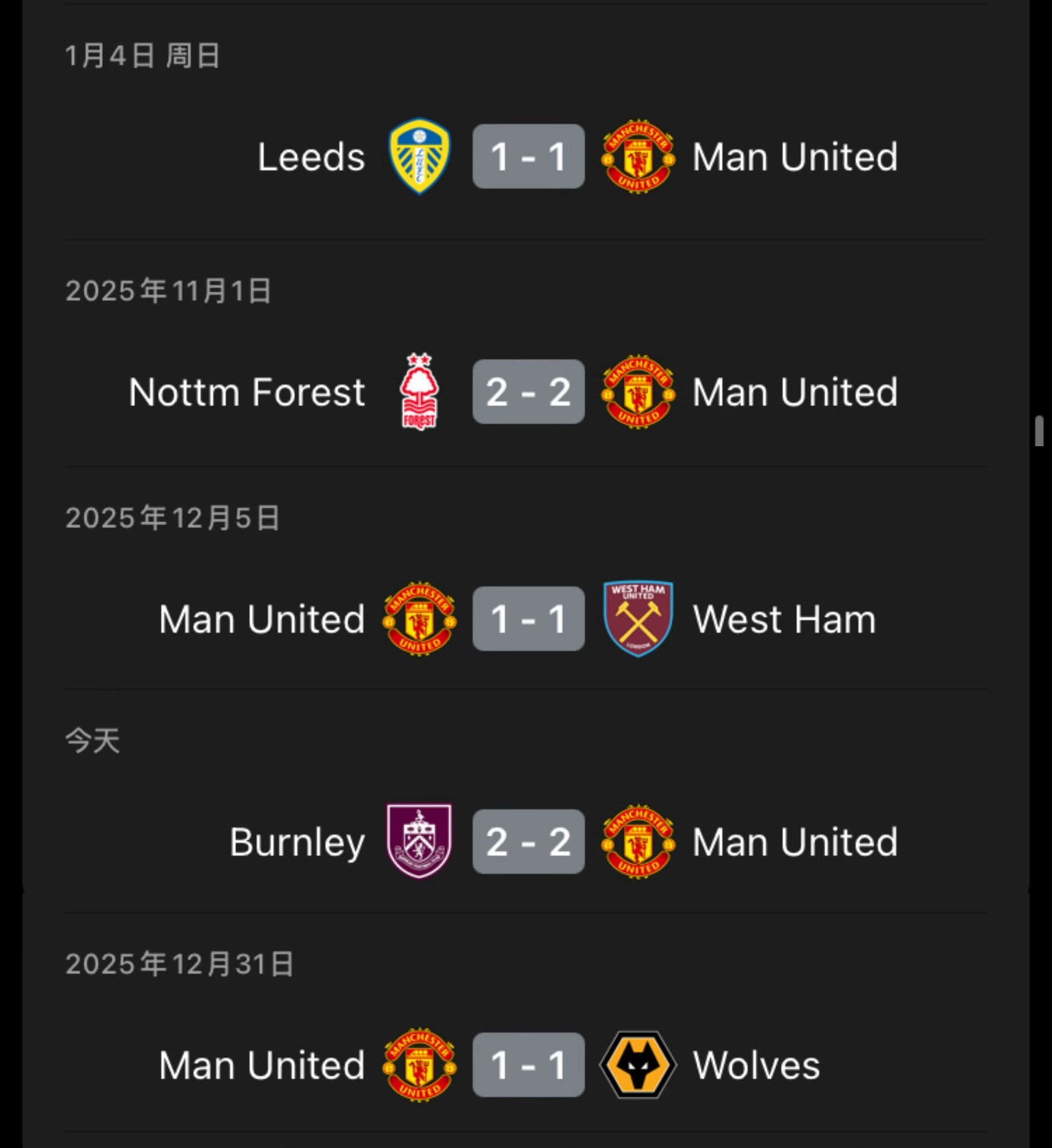This screenshot has width=1052, height=1148.
Task: Click the Burnley crest
Action: click(x=419, y=841)
